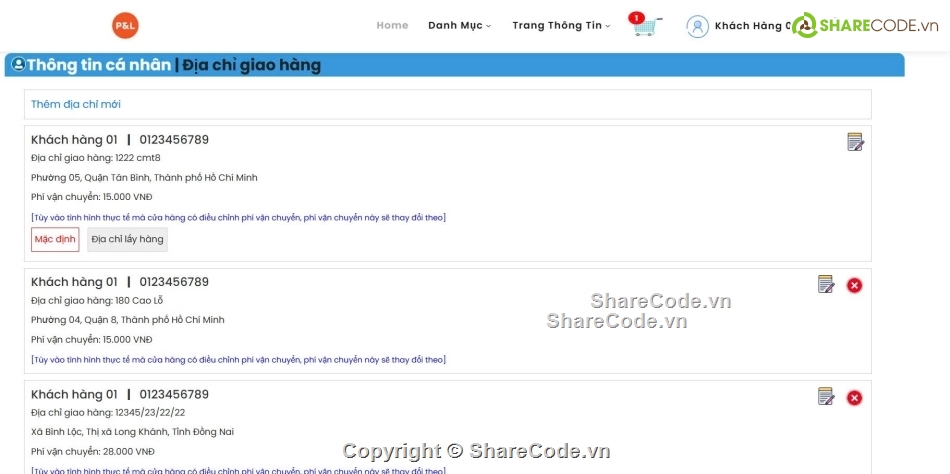Click Phí vận chuyển under 180 Cao Lỗ
Image resolution: width=950 pixels, height=474 pixels.
[x=91, y=339]
